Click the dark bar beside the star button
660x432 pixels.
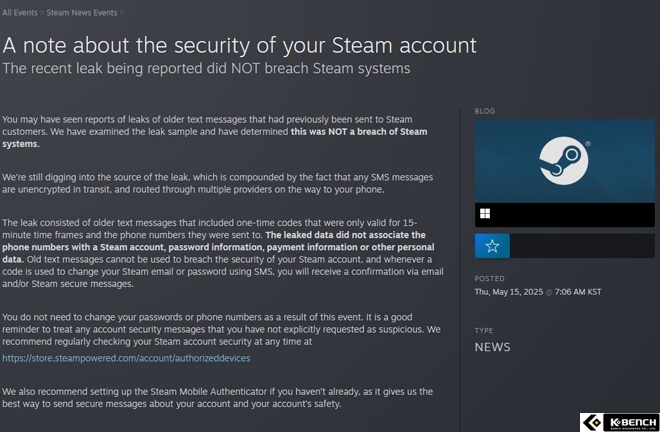(582, 246)
